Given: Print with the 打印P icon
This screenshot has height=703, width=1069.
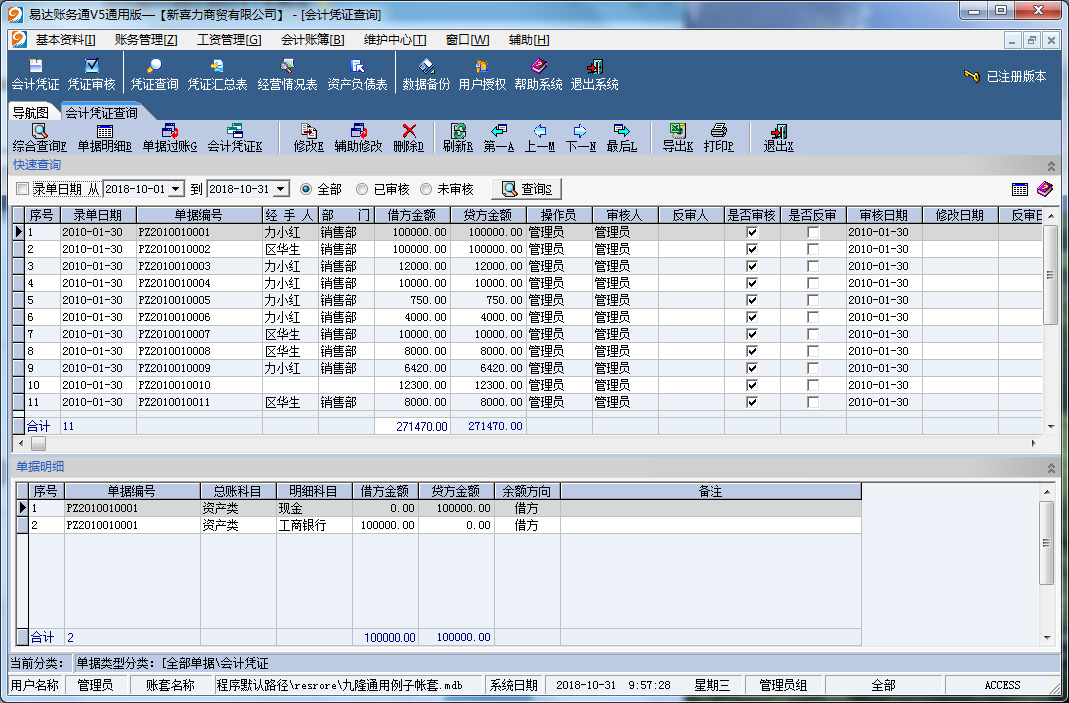Looking at the screenshot, I should (719, 138).
